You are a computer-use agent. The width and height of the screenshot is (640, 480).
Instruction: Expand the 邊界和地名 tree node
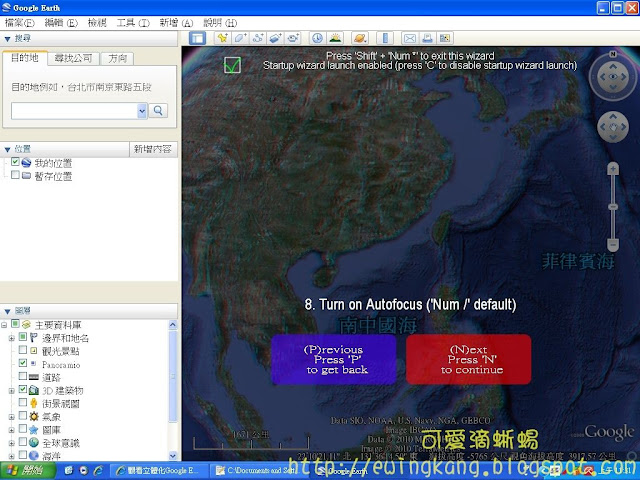tap(11, 338)
